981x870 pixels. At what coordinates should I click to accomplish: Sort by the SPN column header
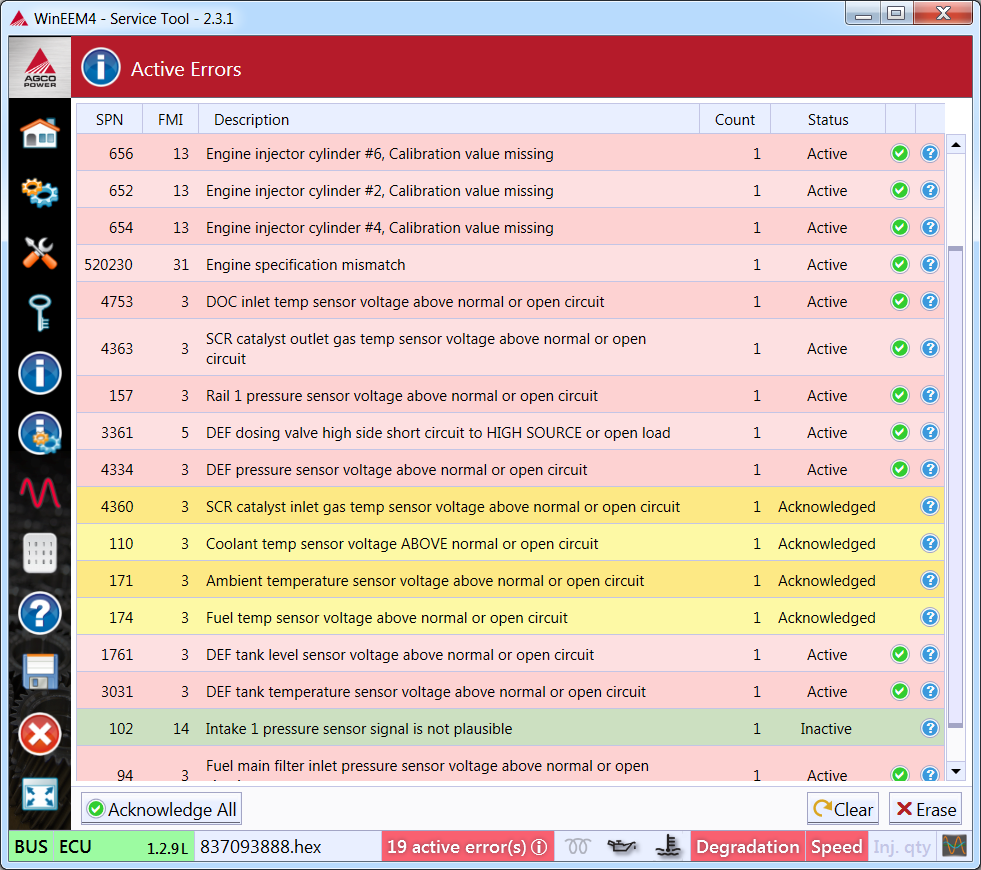coord(110,120)
